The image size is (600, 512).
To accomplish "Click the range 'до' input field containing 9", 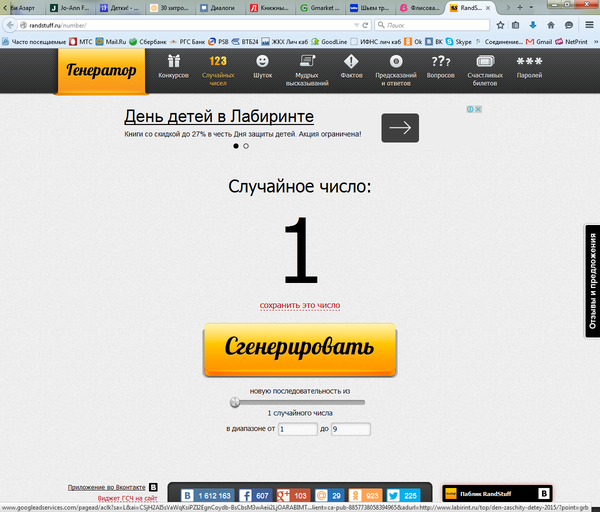I will tap(350, 429).
